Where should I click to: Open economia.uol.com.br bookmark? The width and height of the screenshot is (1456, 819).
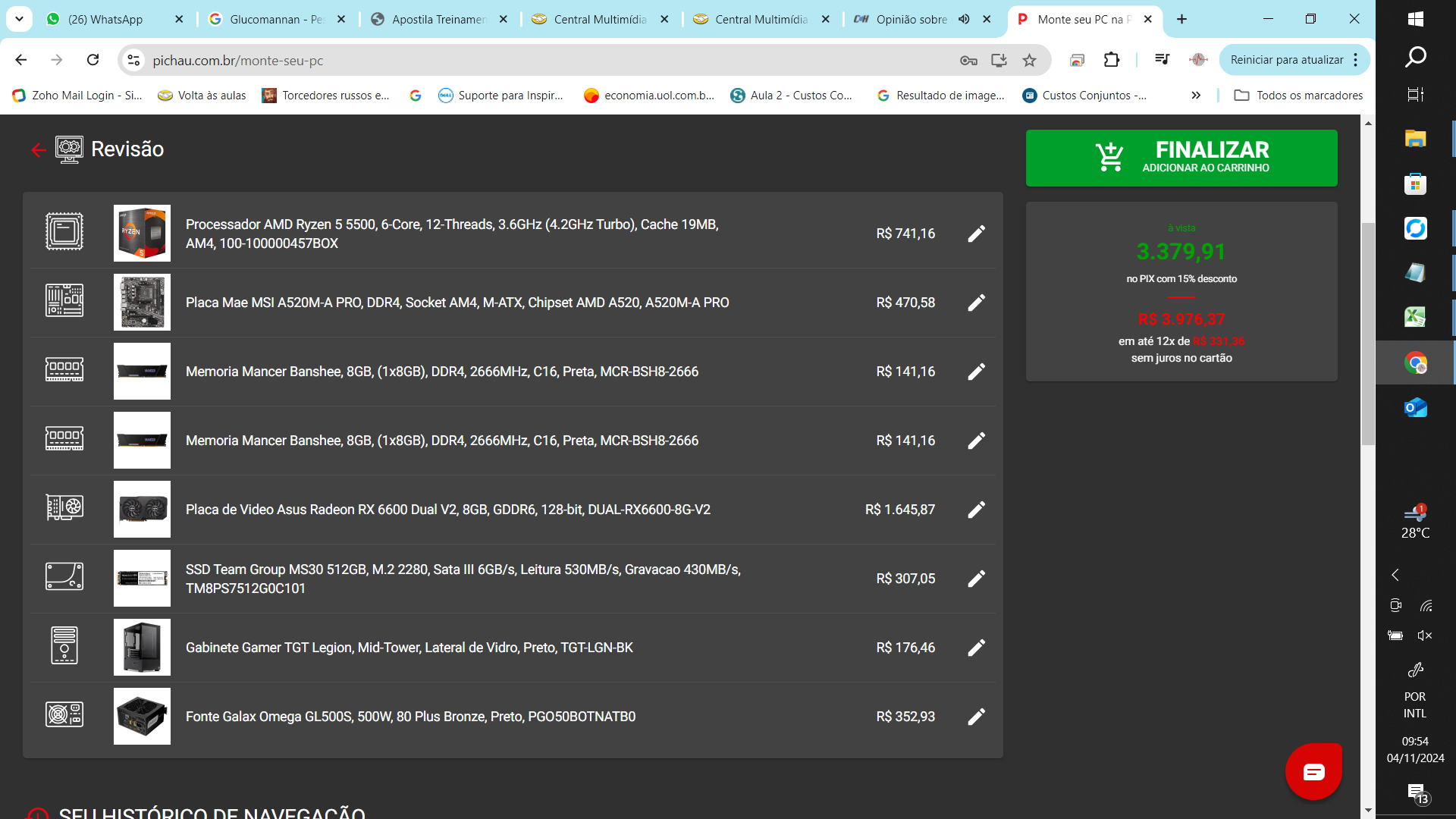pos(649,96)
